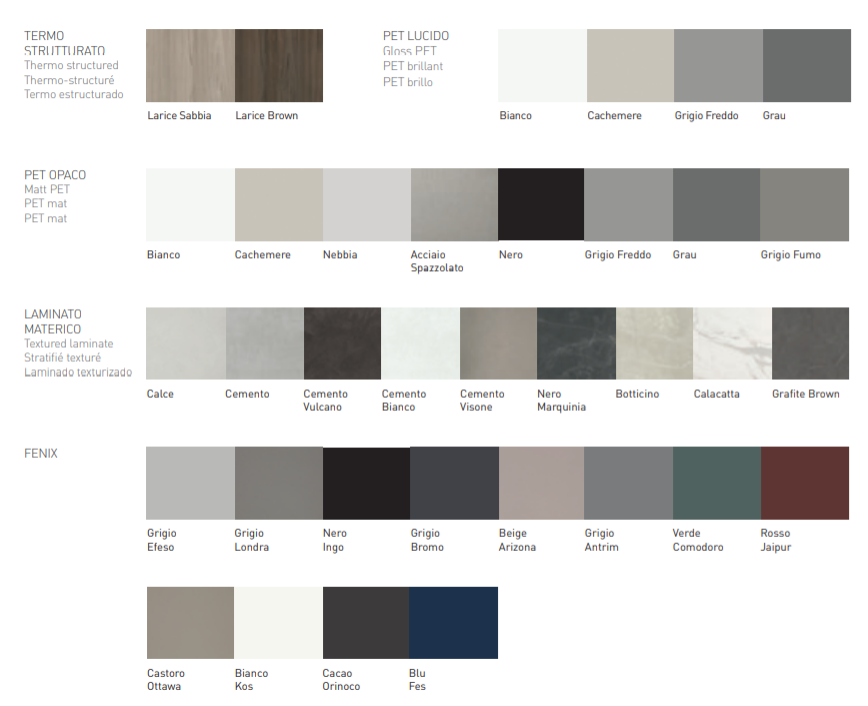868x706 pixels.
Task: Select the Fenix Grigio Bromo swatch
Action: click(x=454, y=483)
